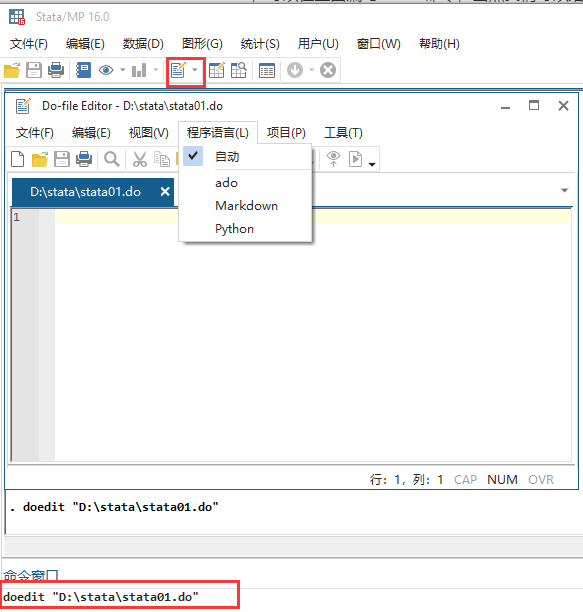Open 编辑(E) menu in Do-file Editor
Screen dimensions: 583x612
(91, 133)
